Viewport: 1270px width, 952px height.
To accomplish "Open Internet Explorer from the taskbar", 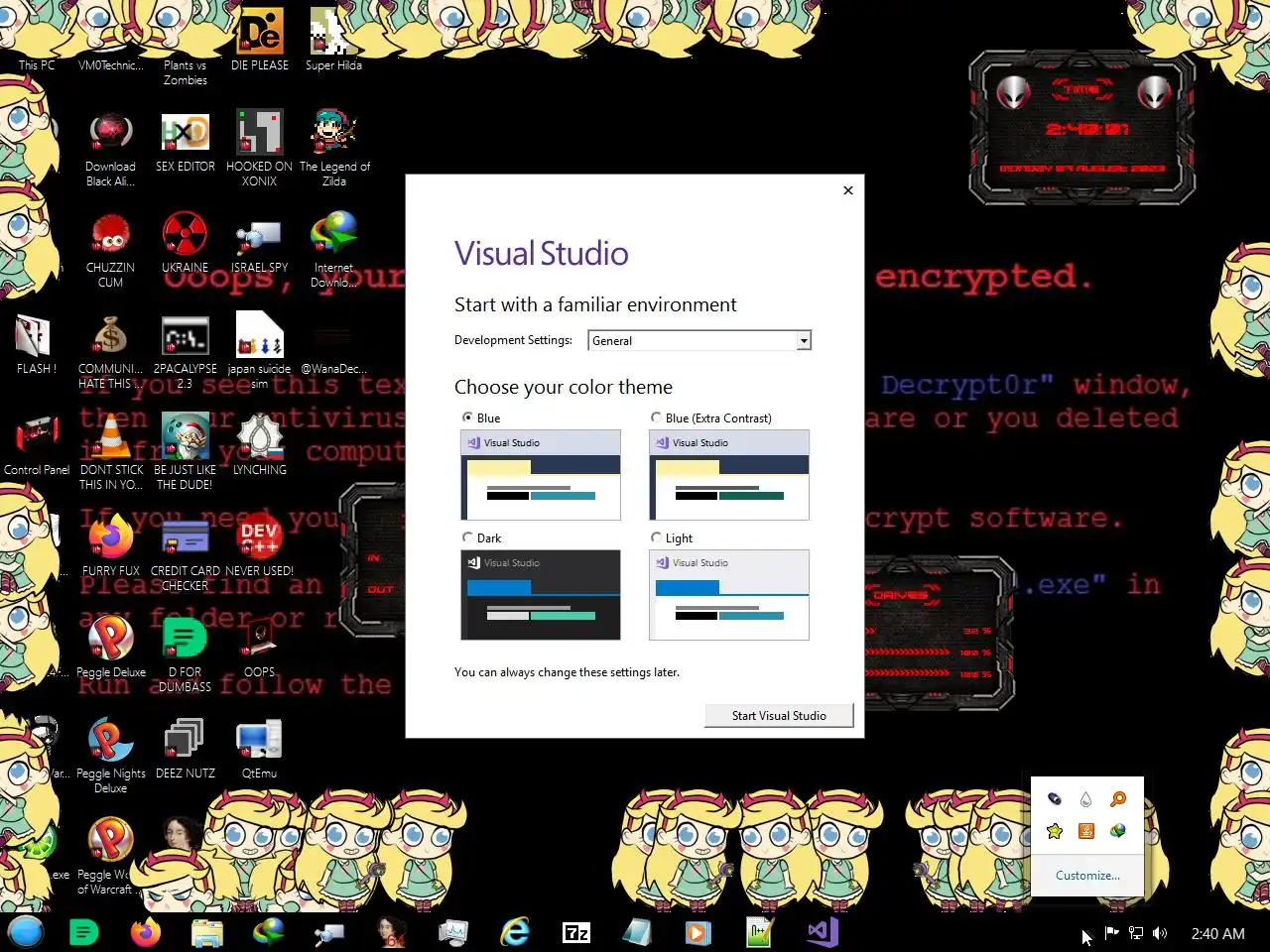I will [x=515, y=932].
